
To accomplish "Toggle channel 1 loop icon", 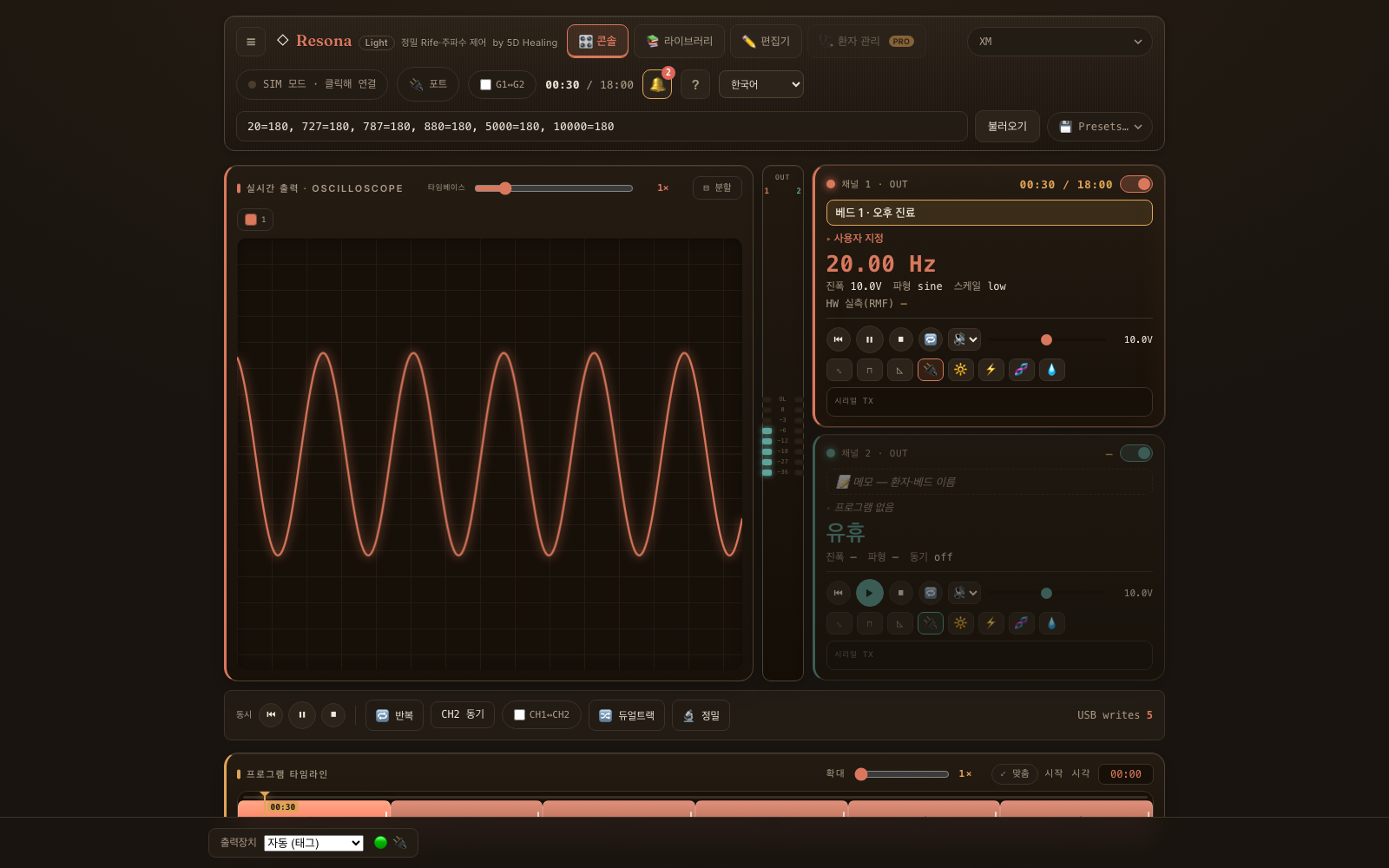I will pyautogui.click(x=931, y=339).
